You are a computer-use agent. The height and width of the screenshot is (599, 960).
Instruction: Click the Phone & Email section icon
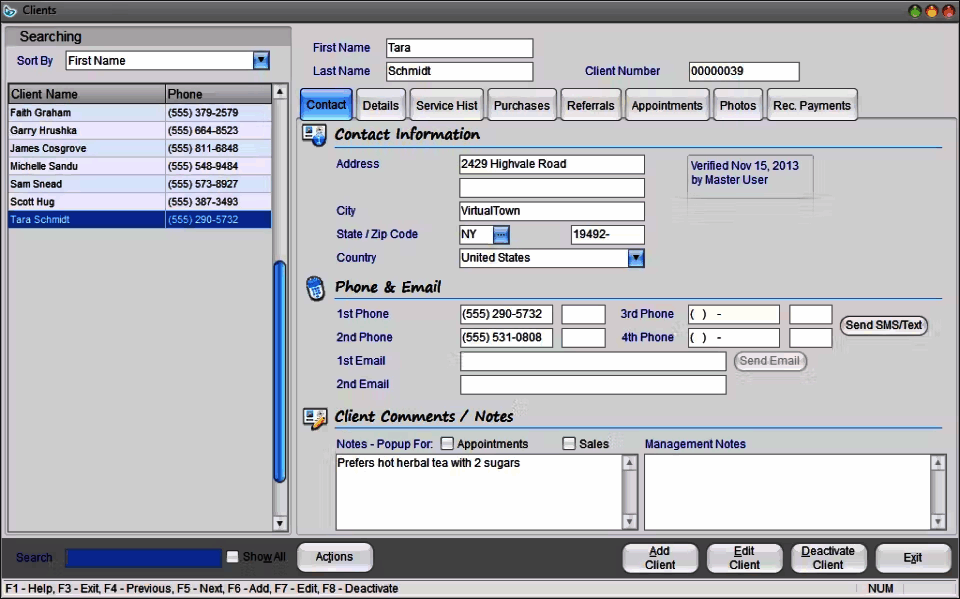314,288
